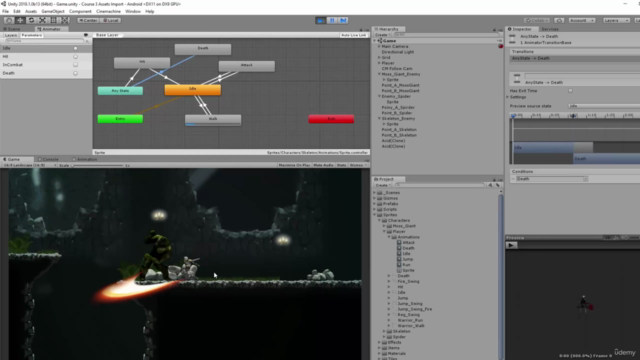Toggle the Hit trigger parameter
This screenshot has height=360, width=640.
(76, 56)
